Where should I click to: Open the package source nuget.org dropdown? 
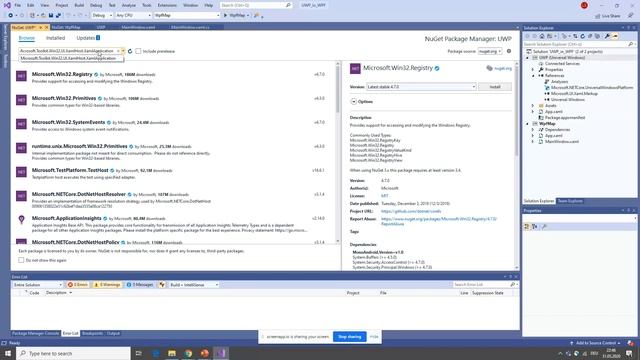click(490, 51)
